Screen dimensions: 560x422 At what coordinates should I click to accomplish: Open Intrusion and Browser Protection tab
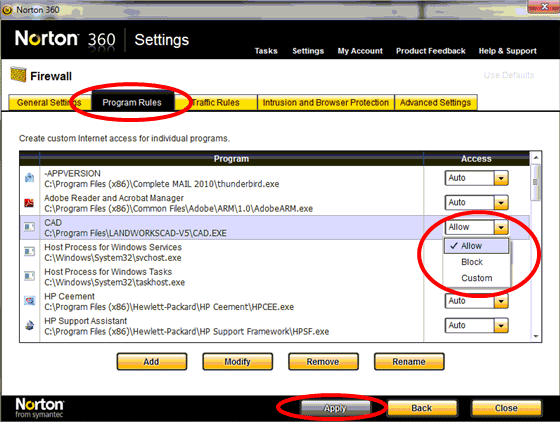coord(326,103)
